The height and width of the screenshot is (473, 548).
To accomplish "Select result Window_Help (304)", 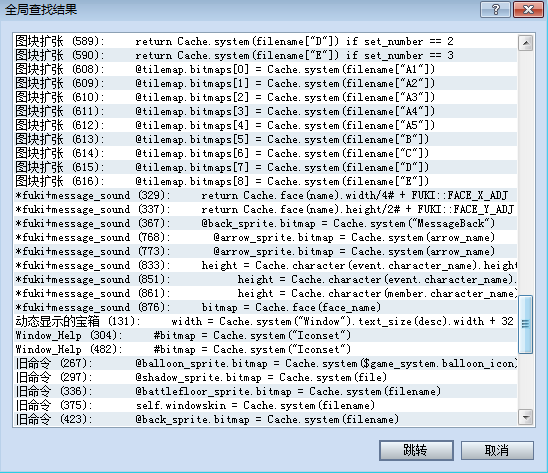I will 266,335.
